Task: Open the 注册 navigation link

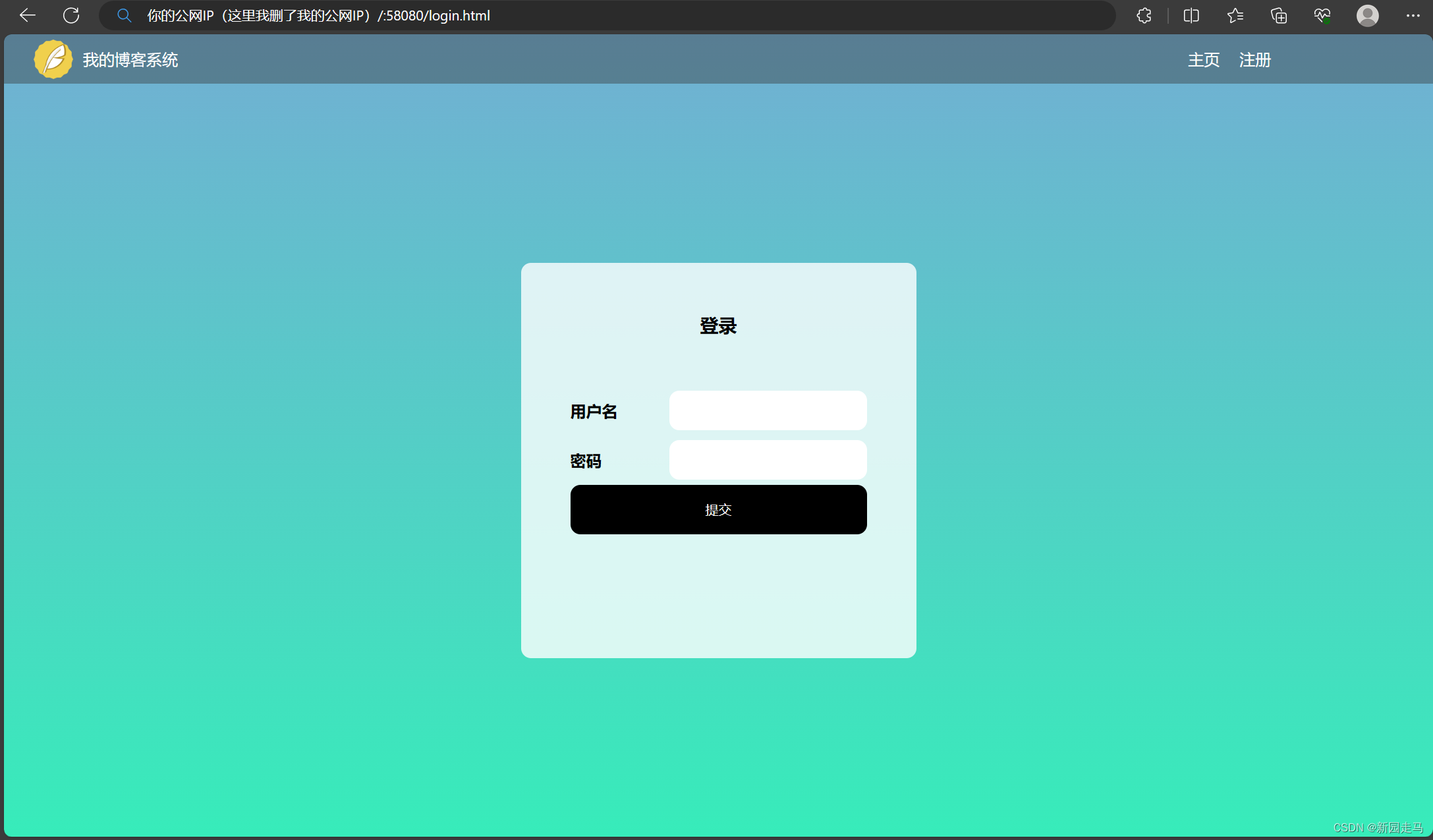Action: click(x=1254, y=60)
